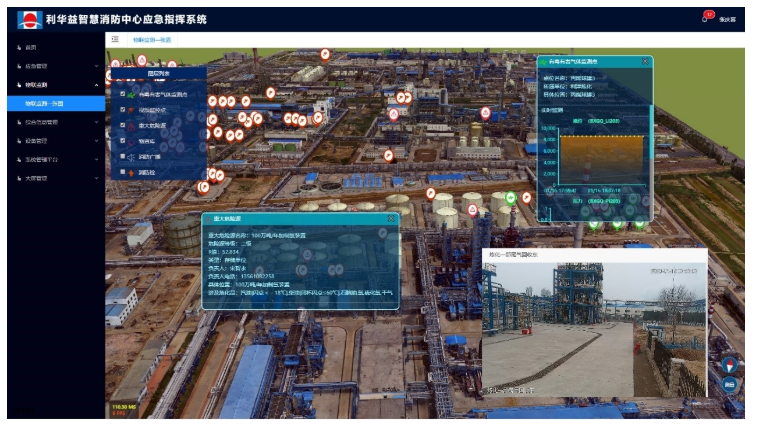Click the orange camera icon for 视频监控点

131,110
